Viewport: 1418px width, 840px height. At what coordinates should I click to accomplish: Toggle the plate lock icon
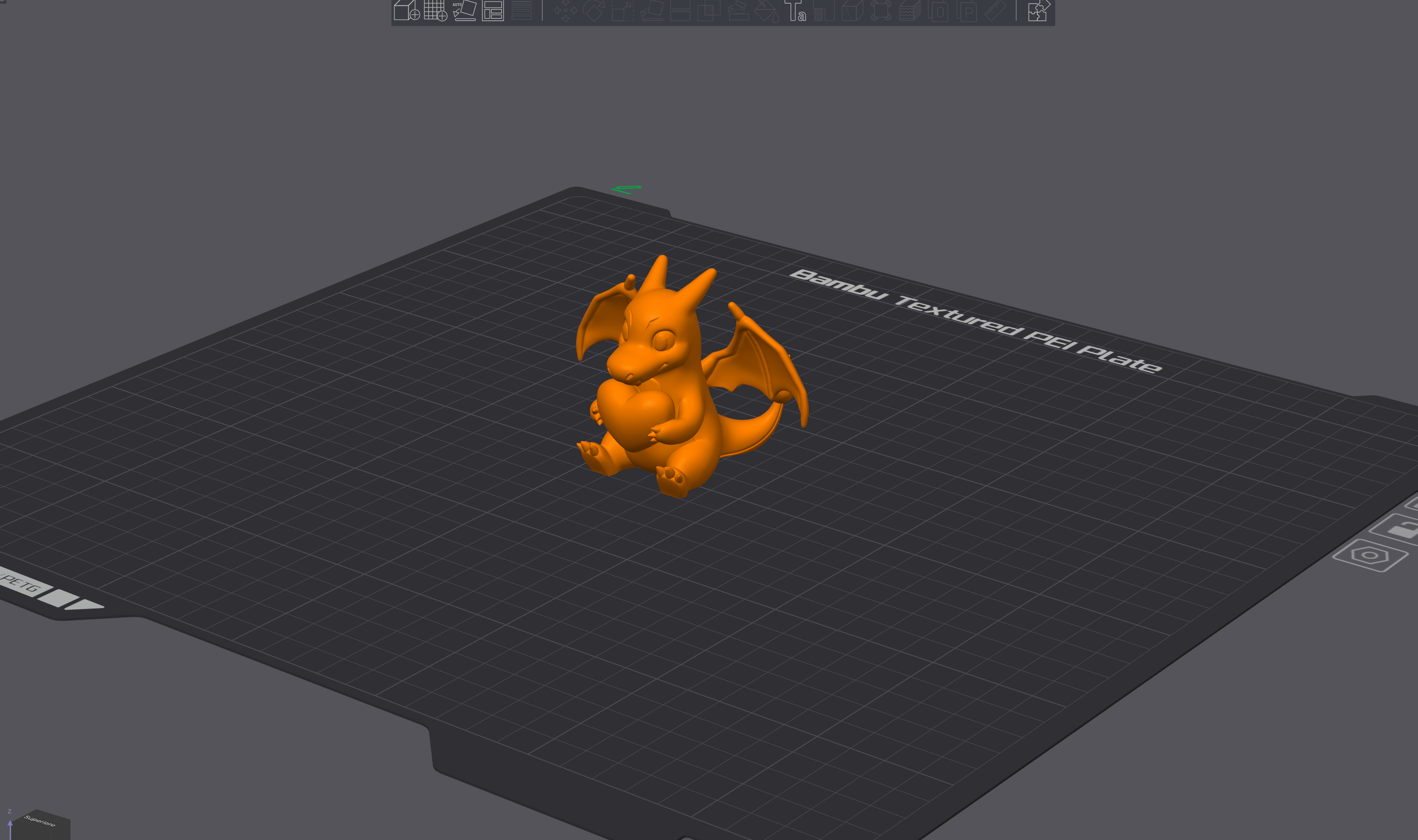click(x=1398, y=530)
